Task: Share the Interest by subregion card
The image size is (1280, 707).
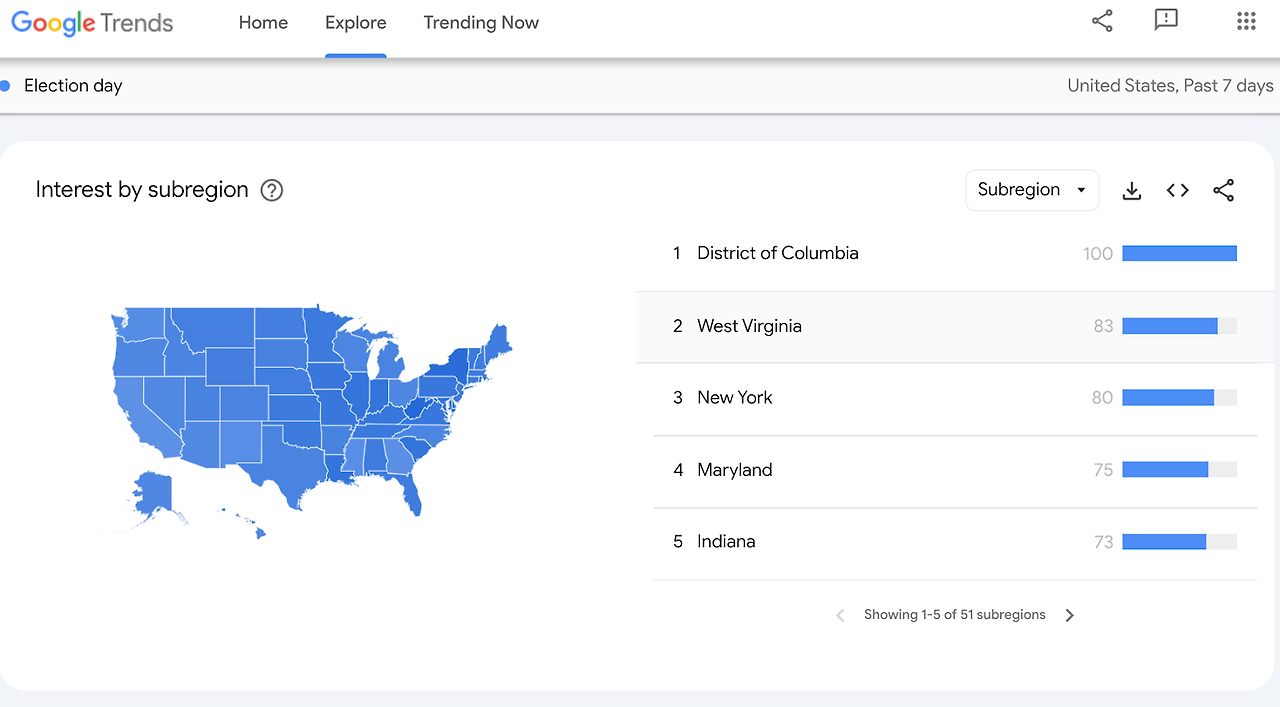Action: 1224,190
